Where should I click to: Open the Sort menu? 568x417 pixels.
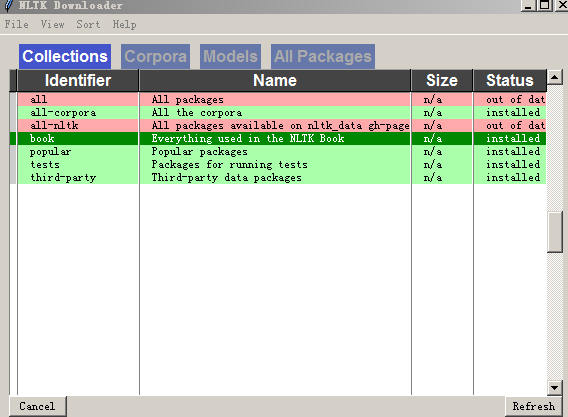pos(88,24)
